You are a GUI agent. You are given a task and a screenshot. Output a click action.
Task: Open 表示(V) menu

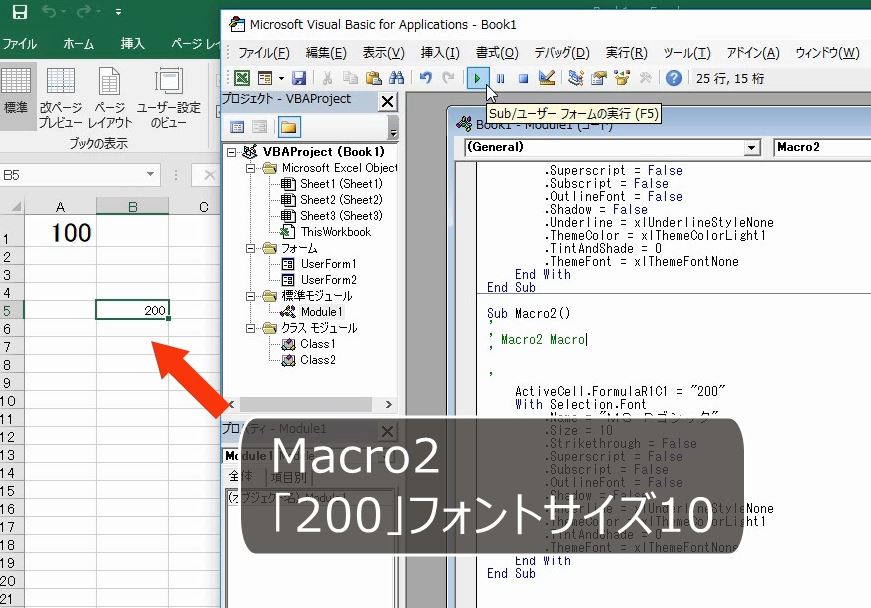point(383,53)
